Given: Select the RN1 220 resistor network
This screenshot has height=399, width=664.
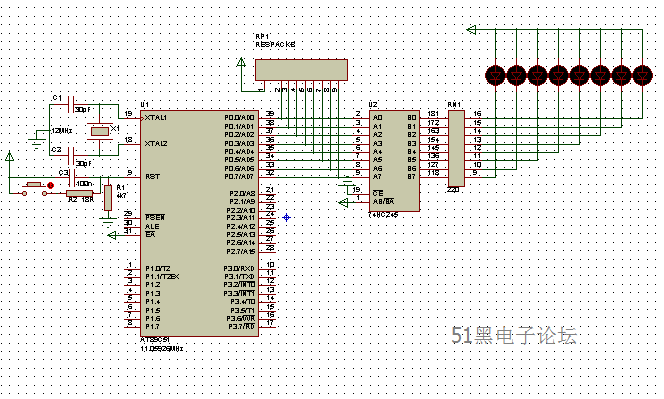Looking at the screenshot, I should click(x=456, y=148).
